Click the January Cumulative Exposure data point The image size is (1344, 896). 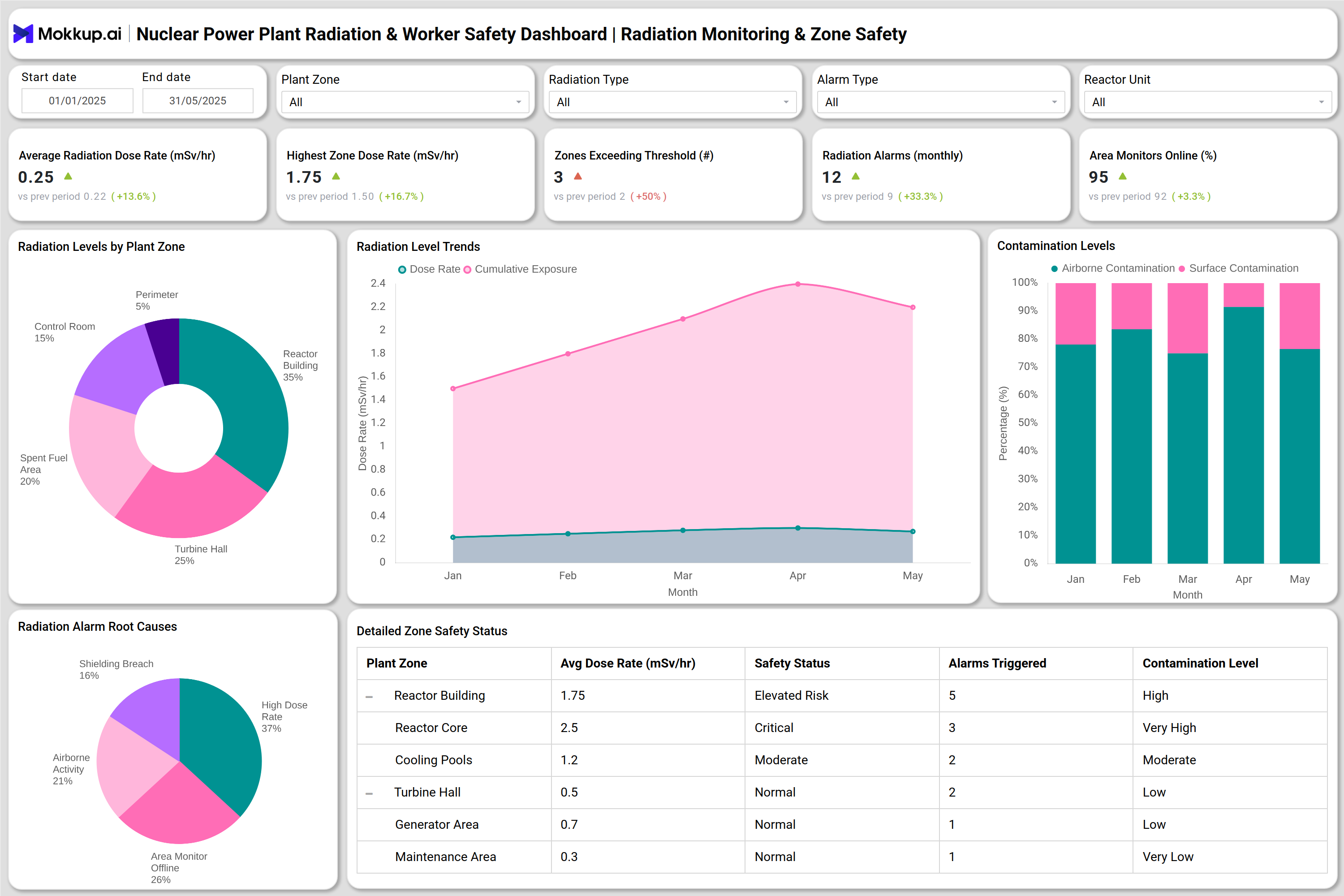coord(453,388)
